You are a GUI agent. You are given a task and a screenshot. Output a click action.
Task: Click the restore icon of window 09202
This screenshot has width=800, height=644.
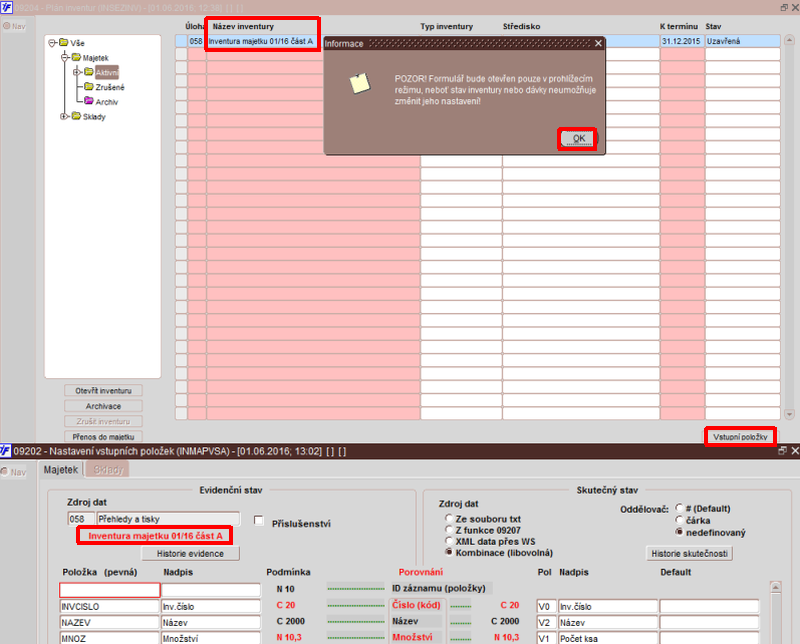783,451
